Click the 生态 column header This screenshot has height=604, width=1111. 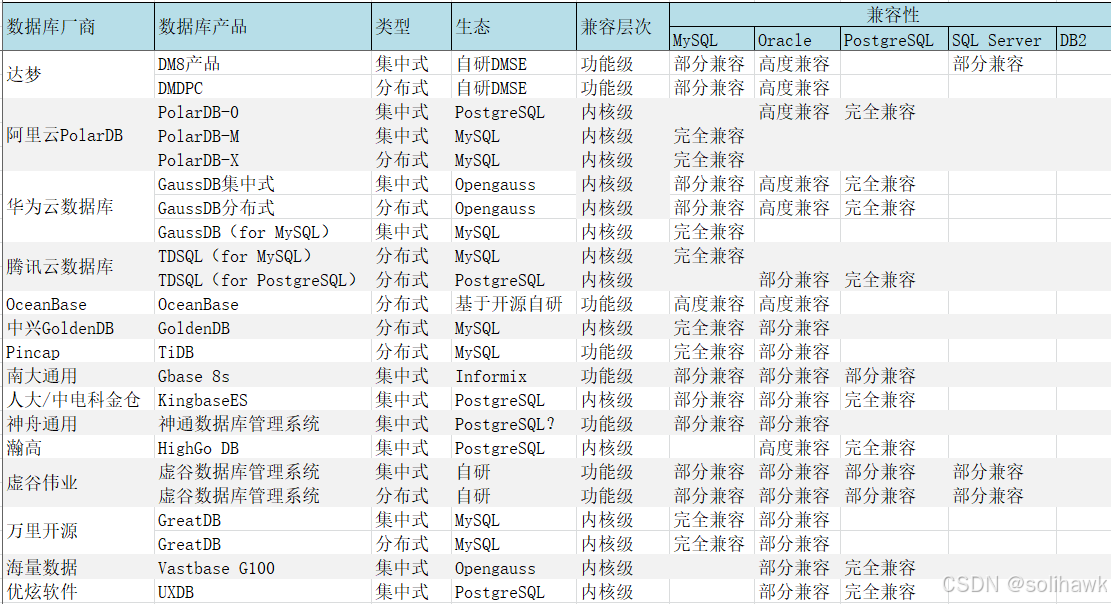(514, 27)
